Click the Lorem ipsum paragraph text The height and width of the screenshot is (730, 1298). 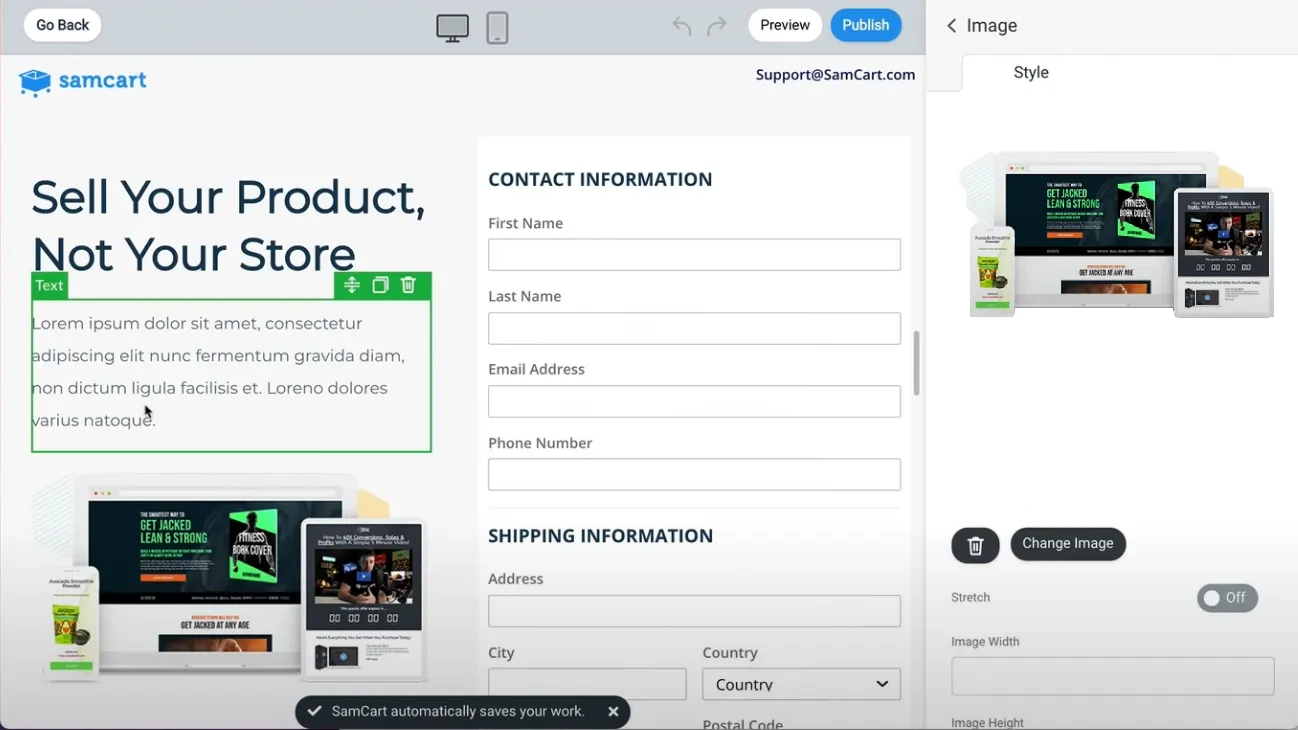click(218, 372)
